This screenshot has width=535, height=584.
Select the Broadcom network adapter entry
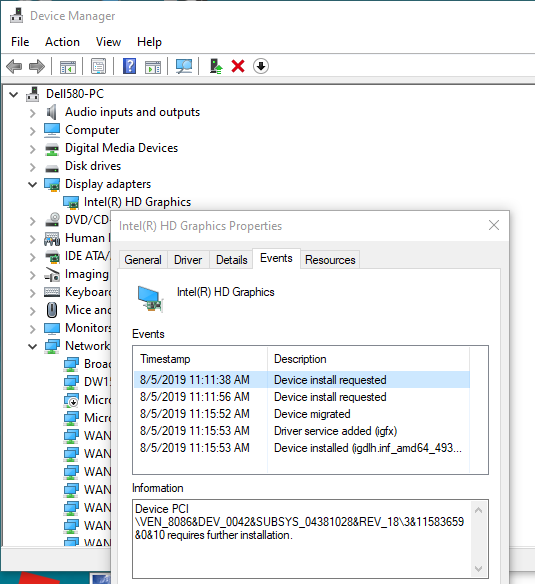pyautogui.click(x=88, y=364)
